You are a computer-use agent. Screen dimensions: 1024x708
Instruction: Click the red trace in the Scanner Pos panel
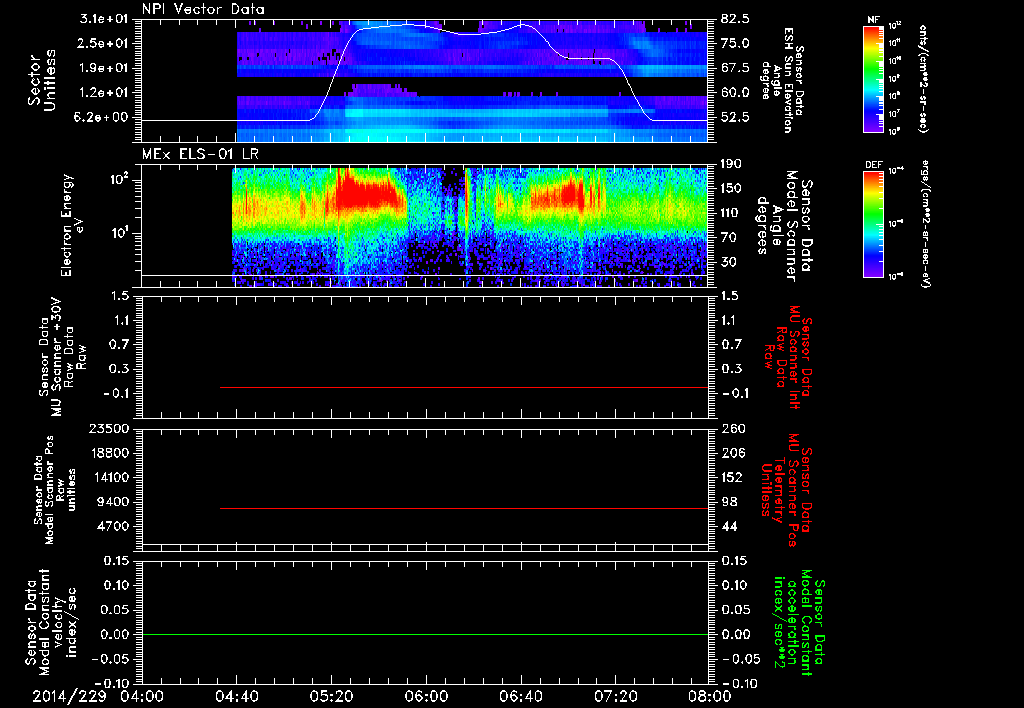point(464,508)
